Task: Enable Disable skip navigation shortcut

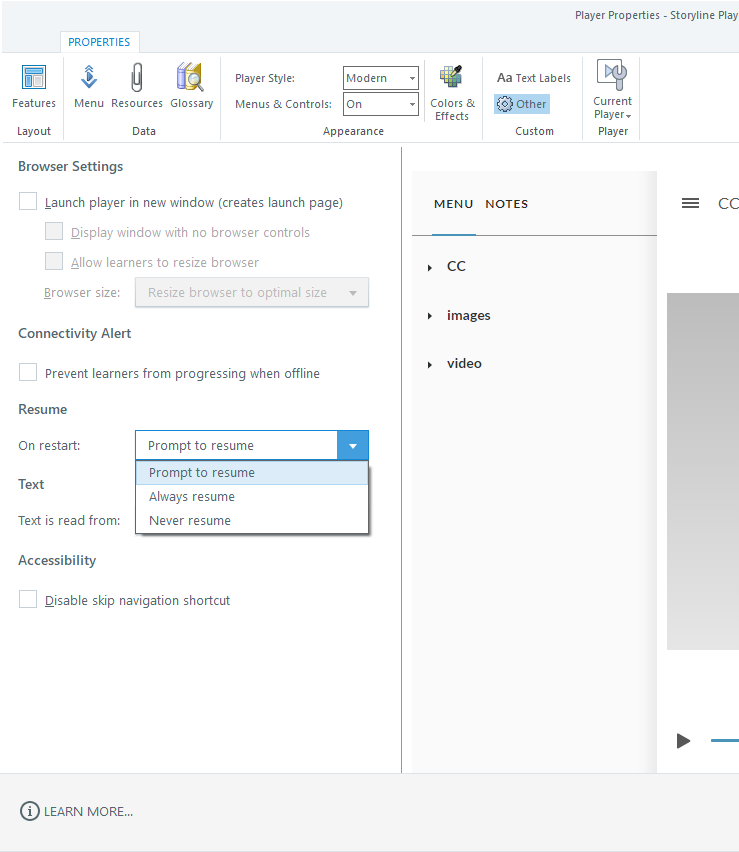Action: [x=28, y=599]
